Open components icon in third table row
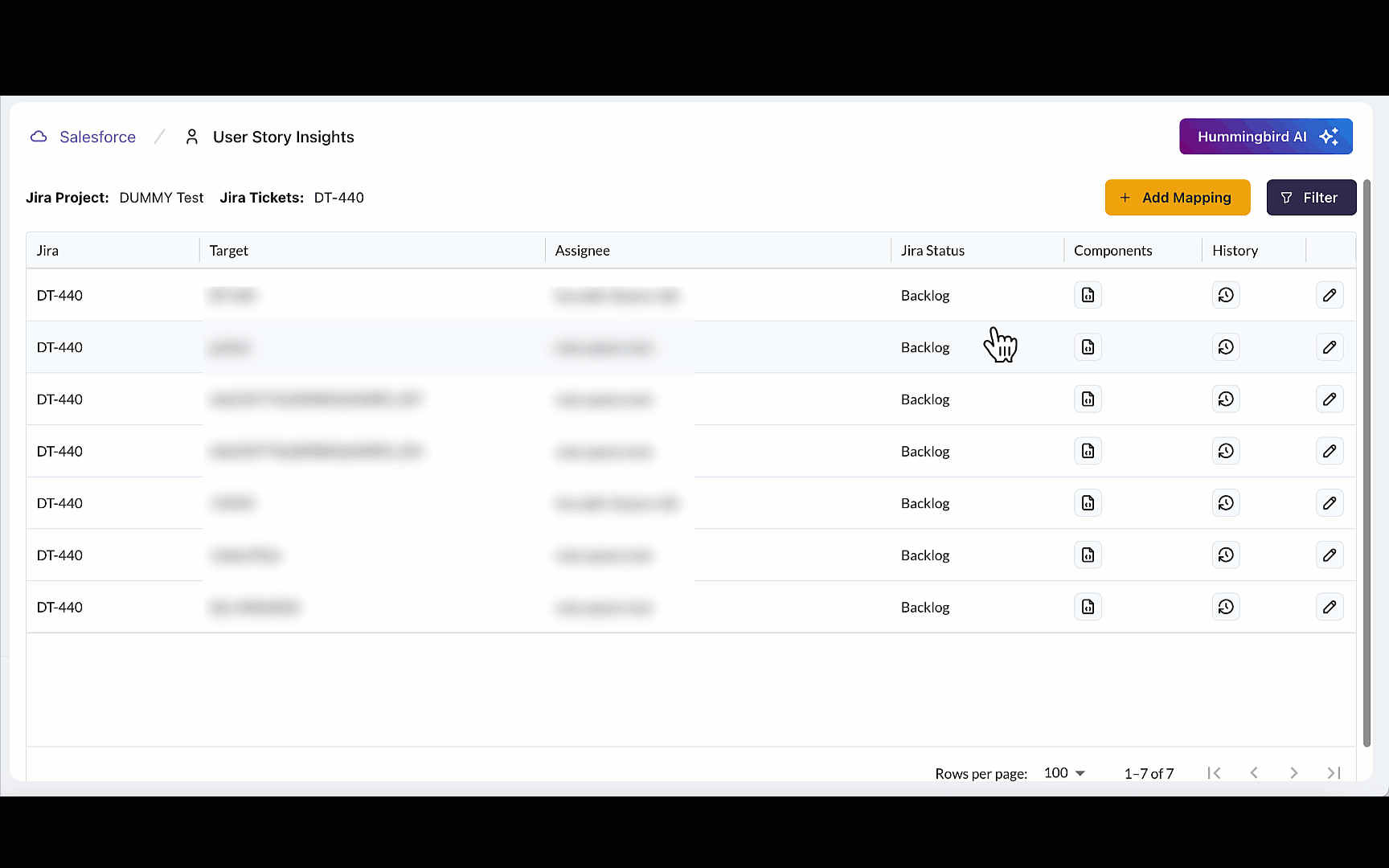The width and height of the screenshot is (1389, 868). coord(1088,399)
